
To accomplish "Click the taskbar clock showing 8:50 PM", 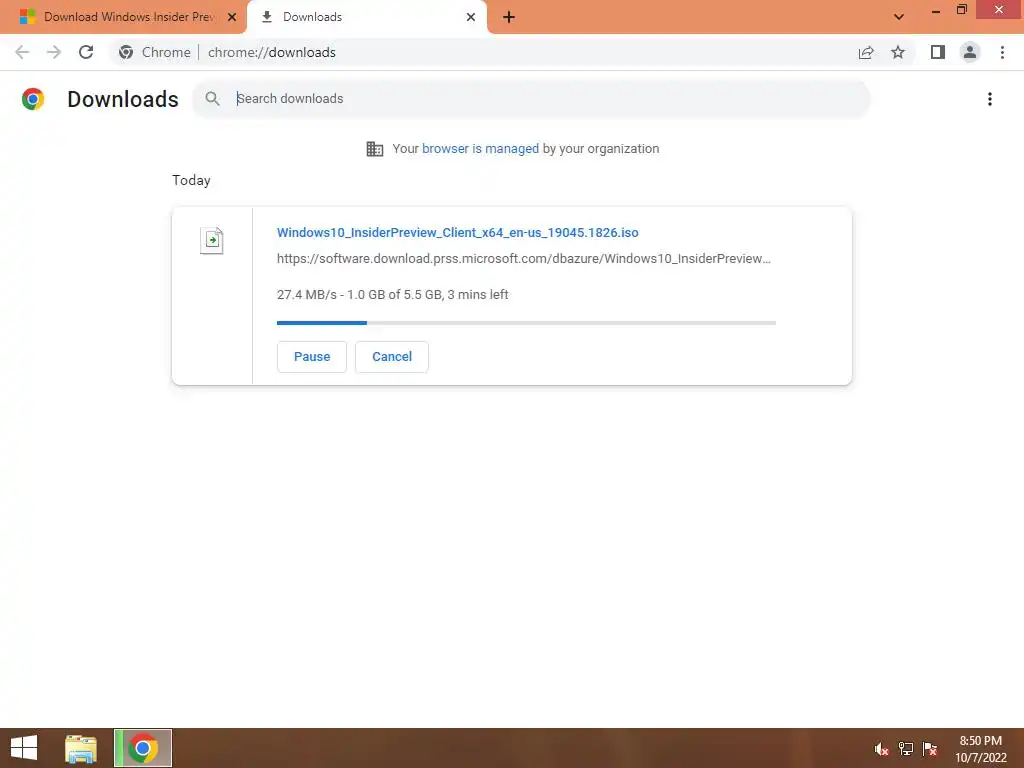I will [x=980, y=749].
